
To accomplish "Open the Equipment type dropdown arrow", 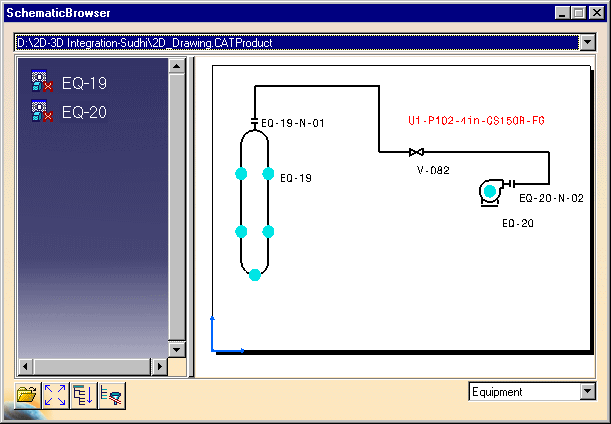I will pyautogui.click(x=588, y=391).
